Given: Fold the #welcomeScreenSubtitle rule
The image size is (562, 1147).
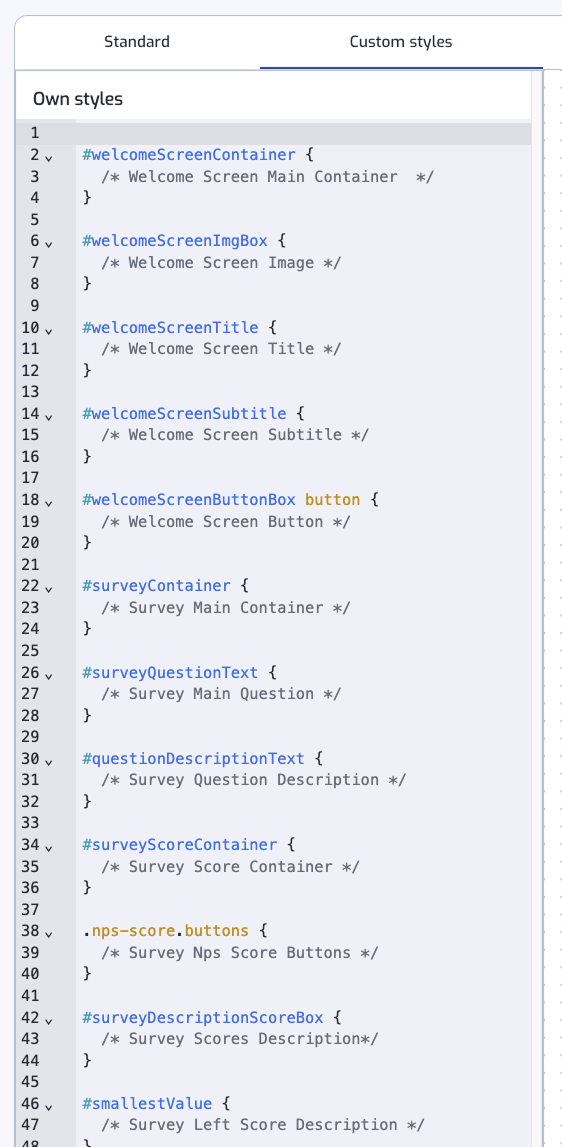Looking at the screenshot, I should coord(49,415).
